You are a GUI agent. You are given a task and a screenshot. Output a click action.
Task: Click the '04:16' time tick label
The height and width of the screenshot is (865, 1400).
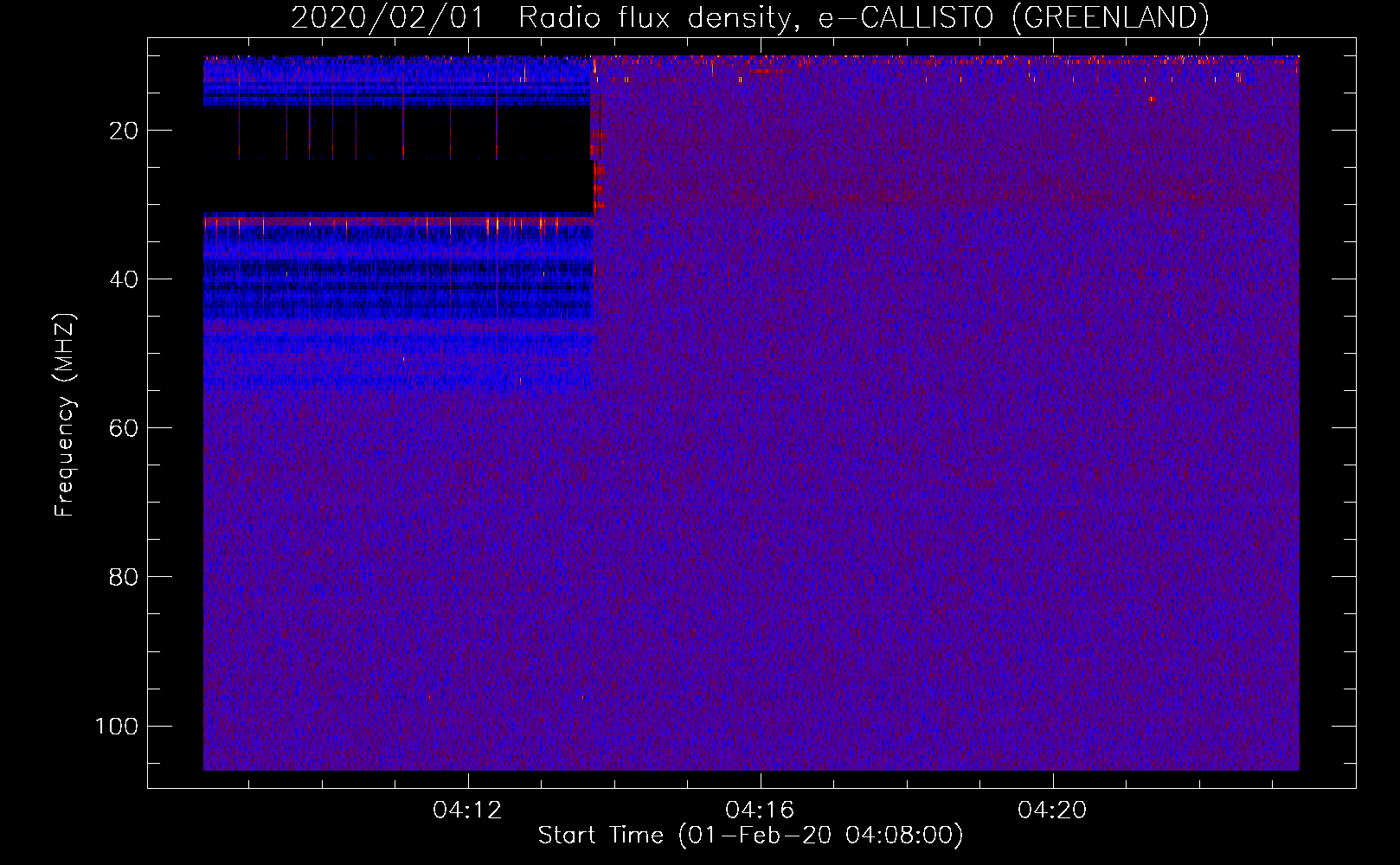[760, 811]
